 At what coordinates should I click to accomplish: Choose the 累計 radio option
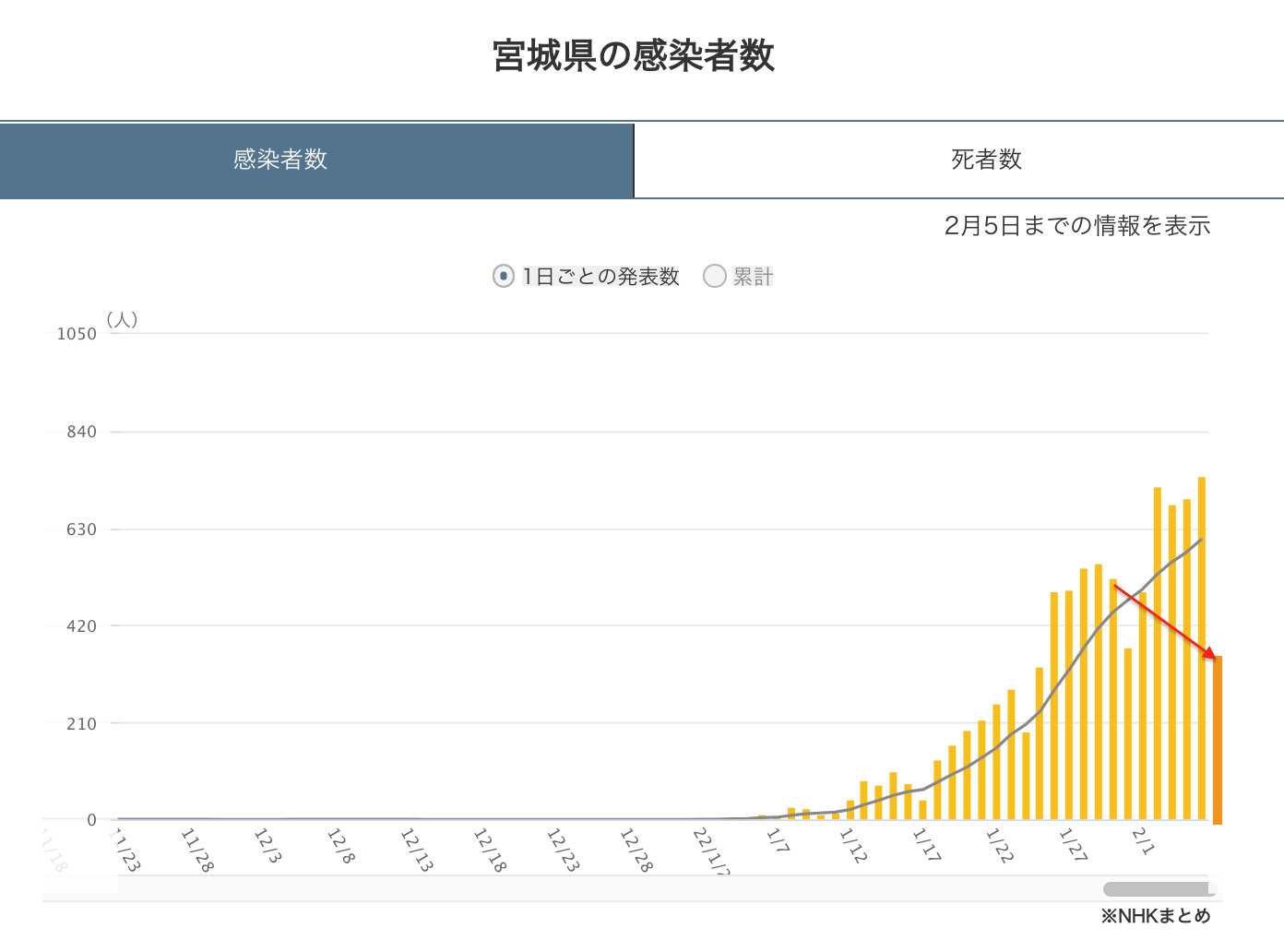(x=715, y=276)
